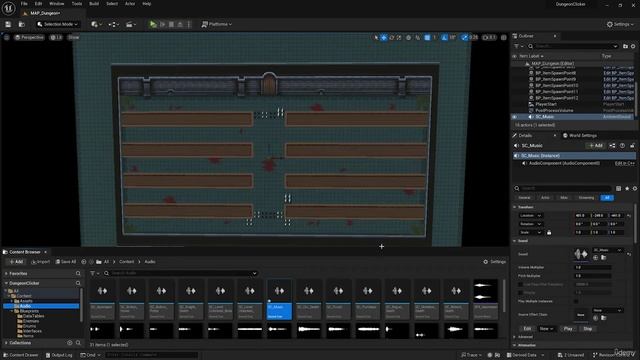Click the Perspective view mode button
The image size is (640, 360).
[29, 37]
